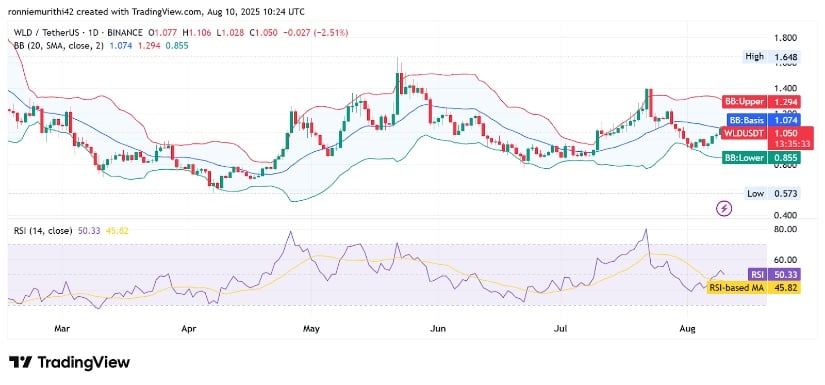Click the May date label on time axis
Image resolution: width=825 pixels, height=385 pixels.
pyautogui.click(x=311, y=329)
